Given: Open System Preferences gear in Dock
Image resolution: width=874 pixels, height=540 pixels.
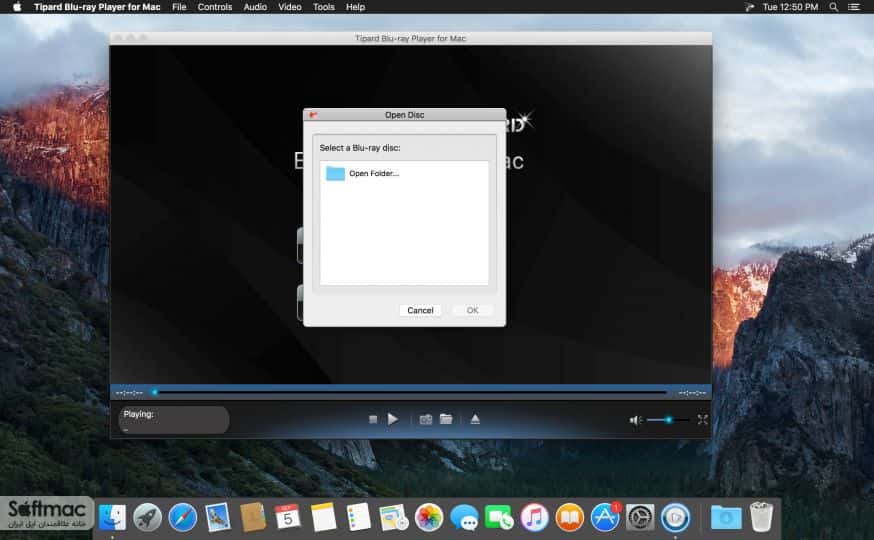Looking at the screenshot, I should pyautogui.click(x=640, y=518).
